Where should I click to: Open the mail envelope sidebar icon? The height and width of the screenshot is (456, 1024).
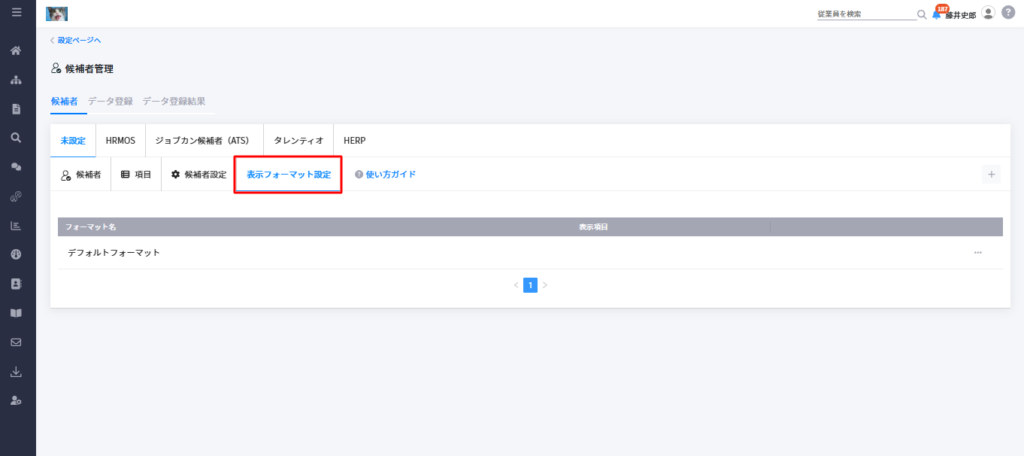pos(17,342)
